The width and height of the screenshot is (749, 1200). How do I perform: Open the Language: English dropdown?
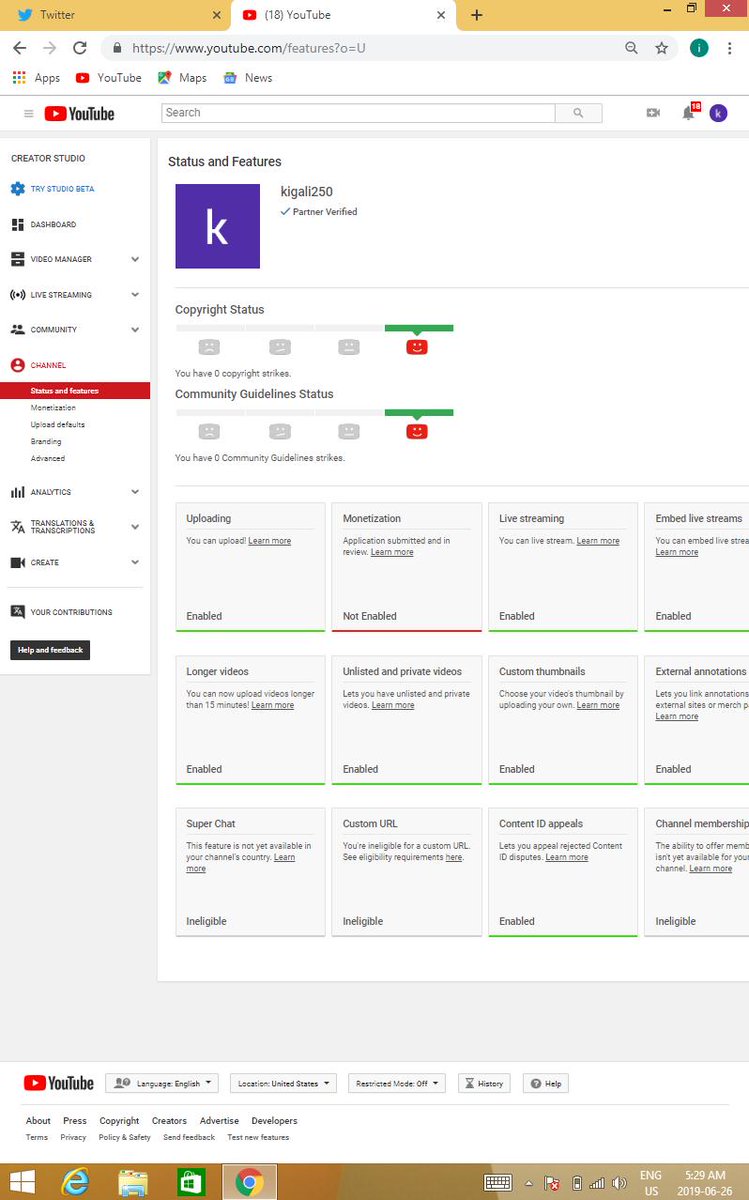161,1083
